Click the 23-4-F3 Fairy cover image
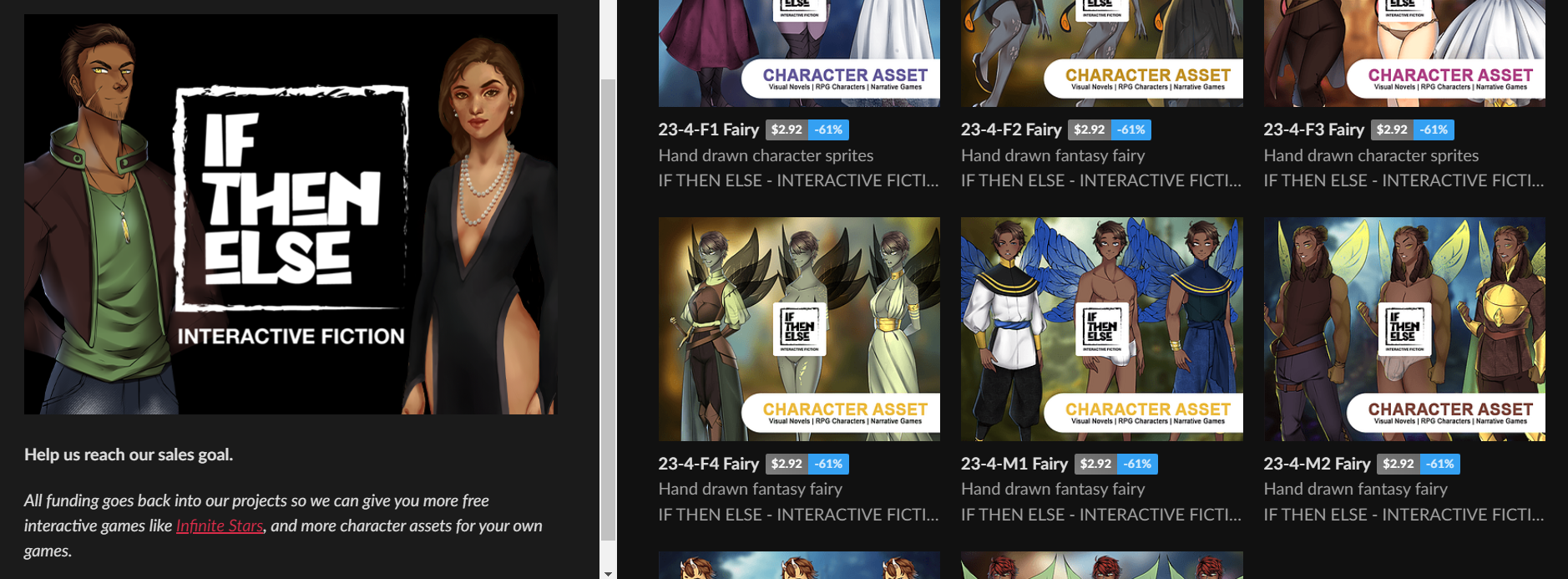 coord(1404,53)
